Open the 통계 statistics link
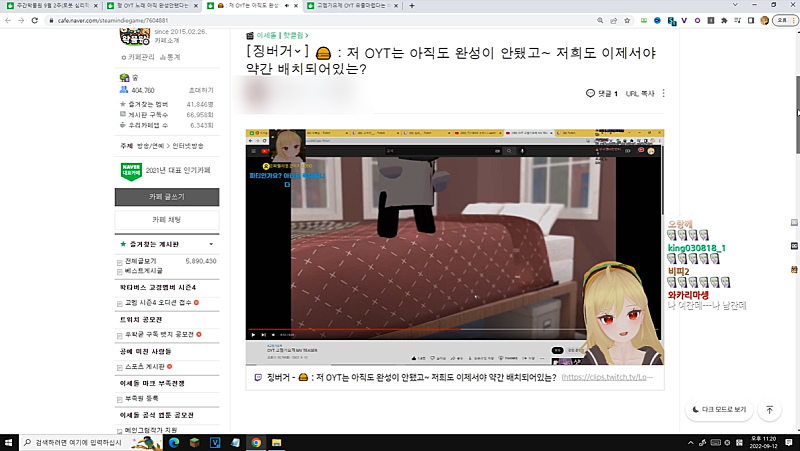800x451 pixels. (170, 57)
